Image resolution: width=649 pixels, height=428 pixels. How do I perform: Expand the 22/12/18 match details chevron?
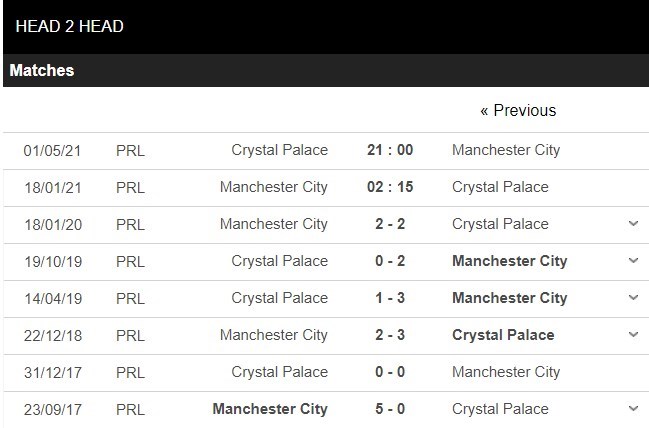click(633, 334)
